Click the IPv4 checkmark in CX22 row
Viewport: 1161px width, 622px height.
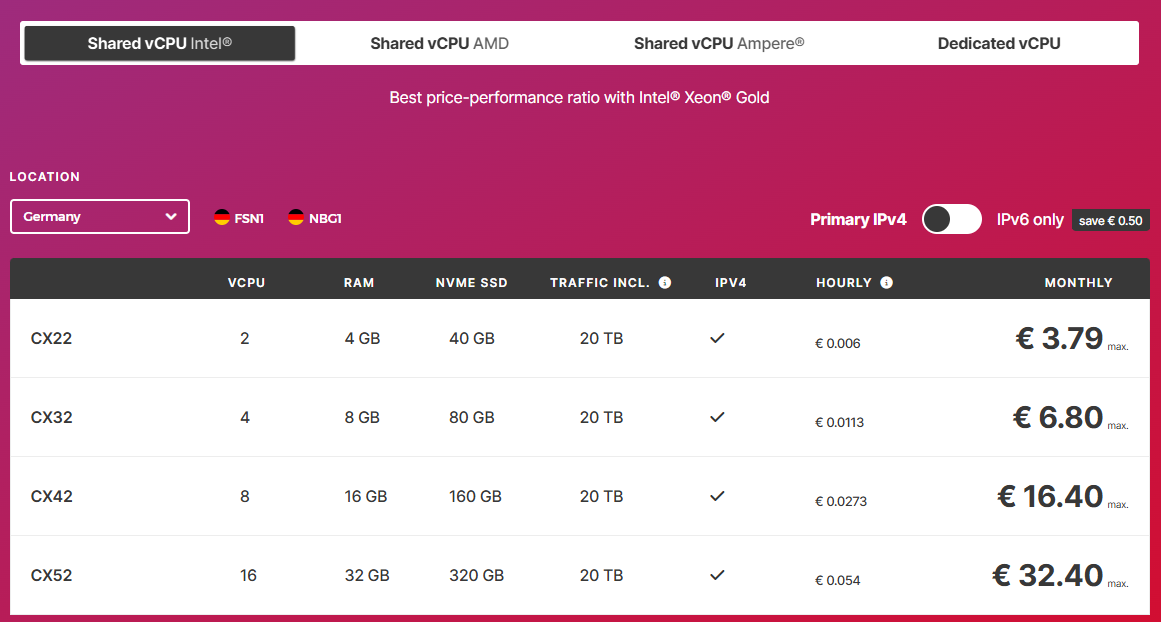[717, 338]
